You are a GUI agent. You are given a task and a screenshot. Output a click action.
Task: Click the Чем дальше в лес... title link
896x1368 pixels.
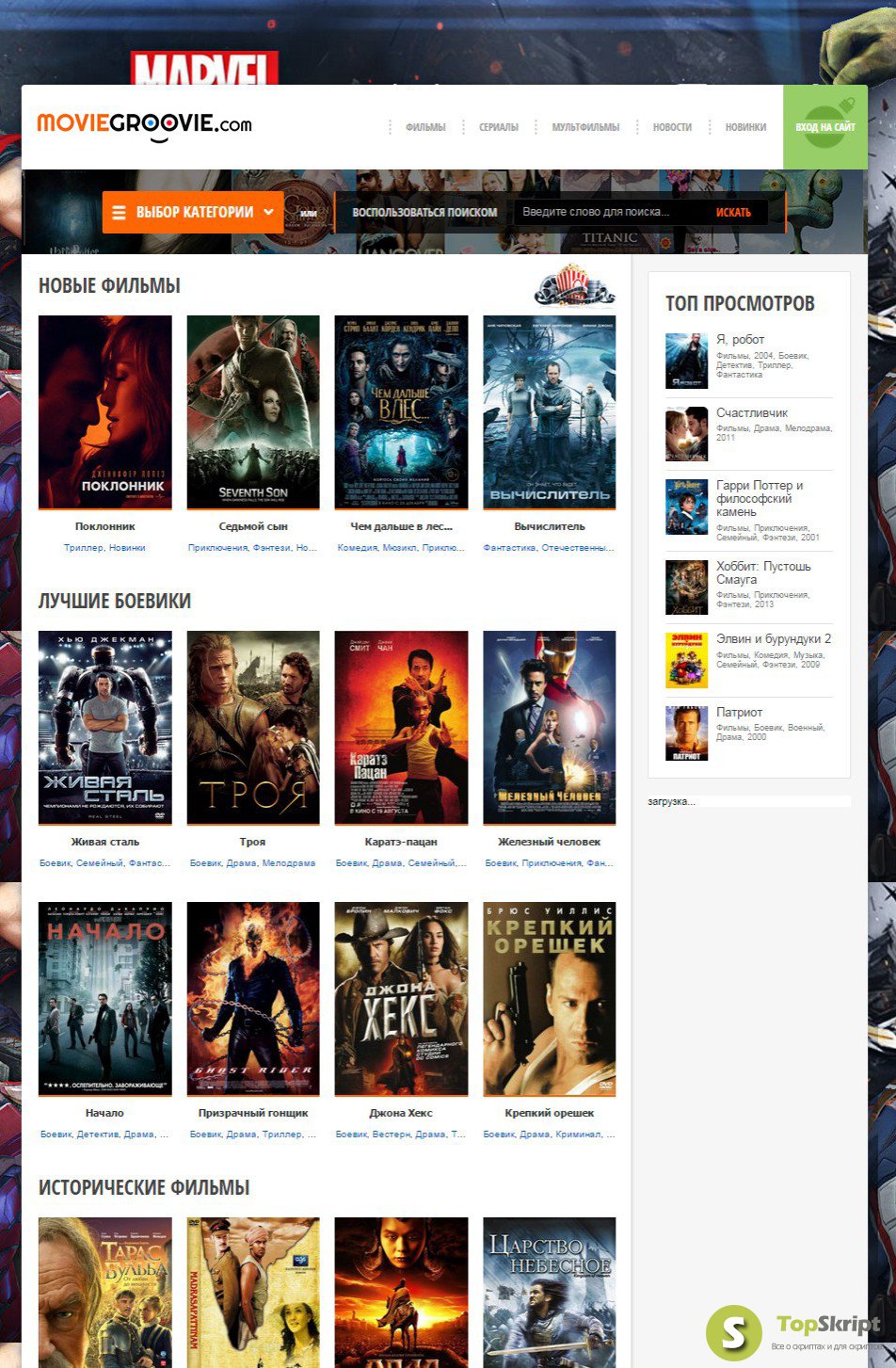(x=401, y=526)
